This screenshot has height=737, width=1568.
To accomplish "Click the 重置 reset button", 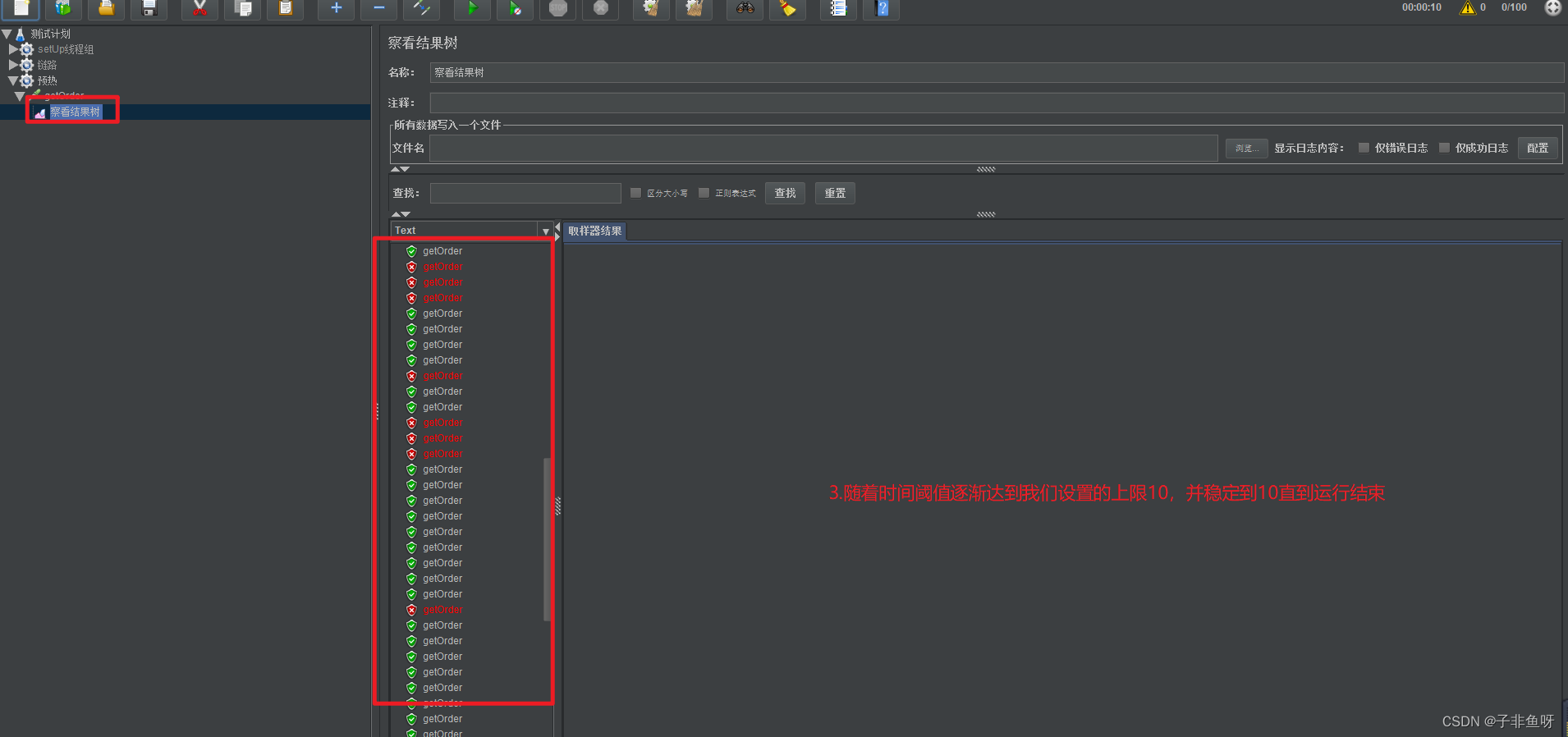I will click(x=835, y=193).
